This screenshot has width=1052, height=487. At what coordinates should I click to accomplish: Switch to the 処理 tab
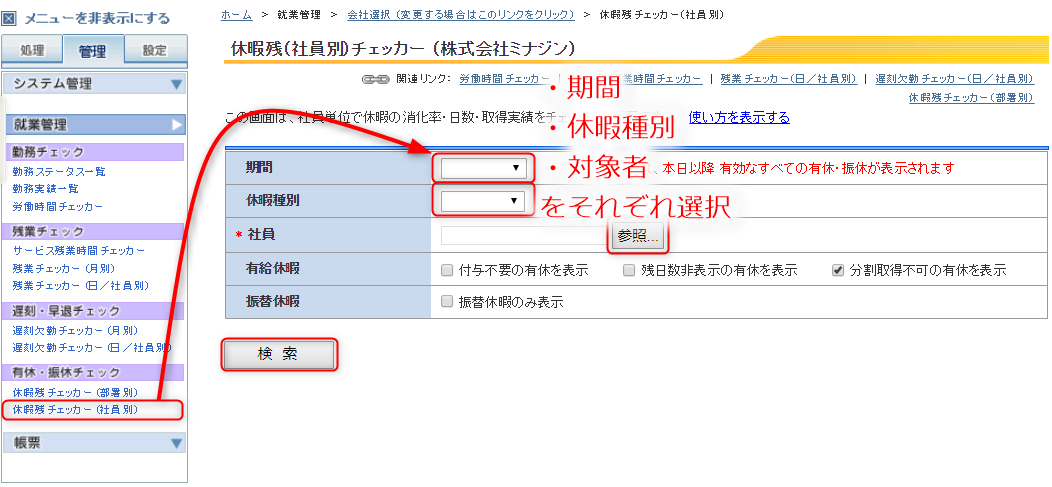32,51
